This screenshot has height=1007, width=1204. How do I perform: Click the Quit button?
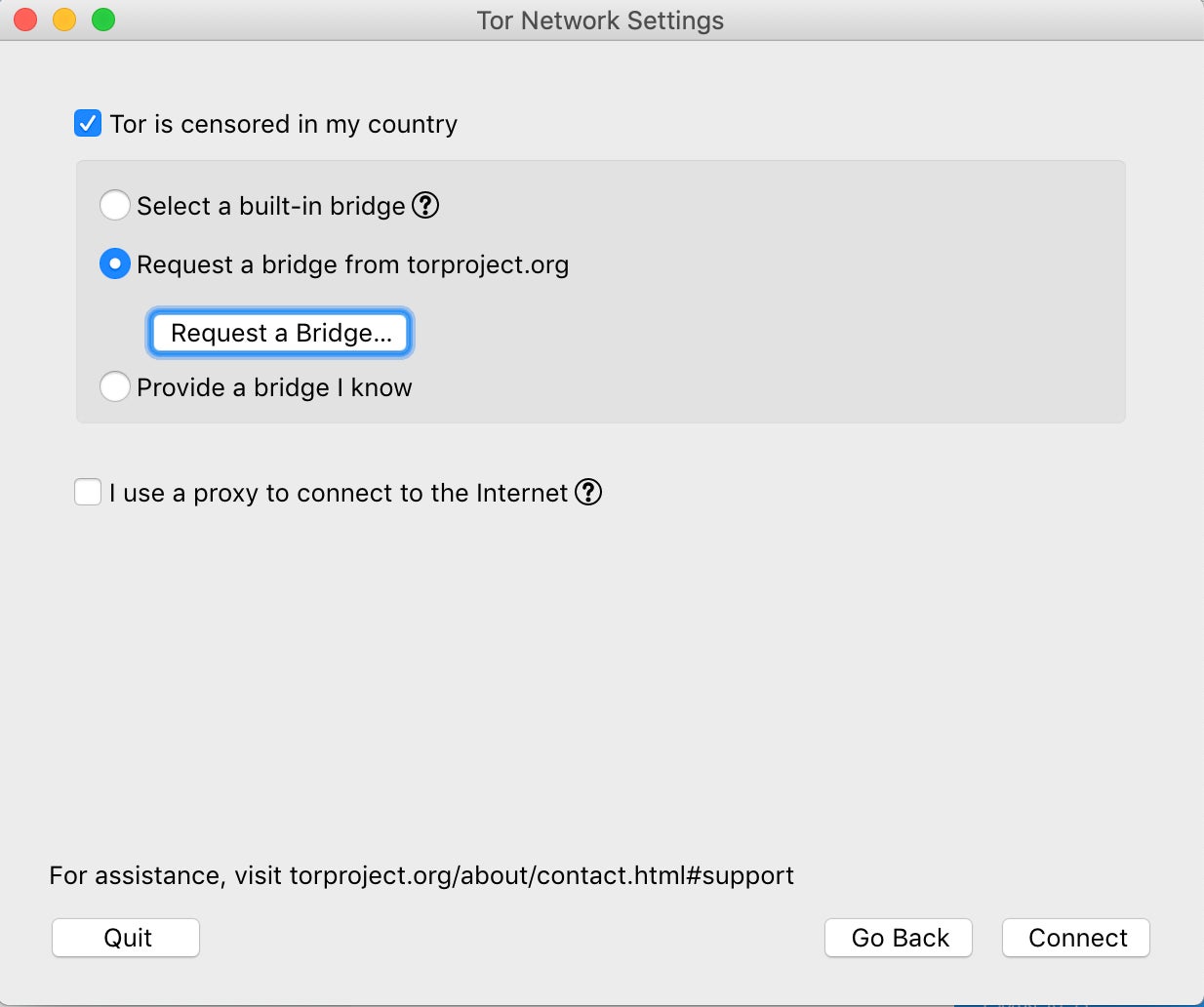126,938
